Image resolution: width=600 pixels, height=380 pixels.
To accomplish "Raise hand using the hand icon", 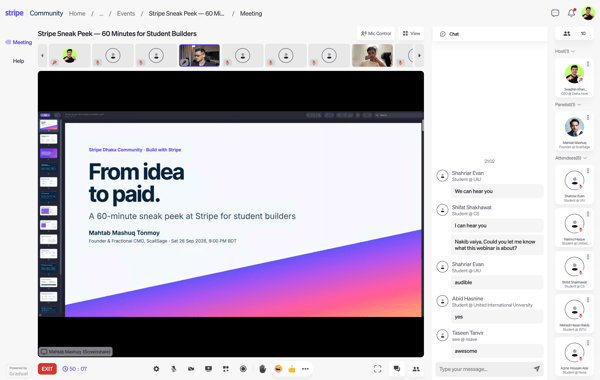I will 262,369.
